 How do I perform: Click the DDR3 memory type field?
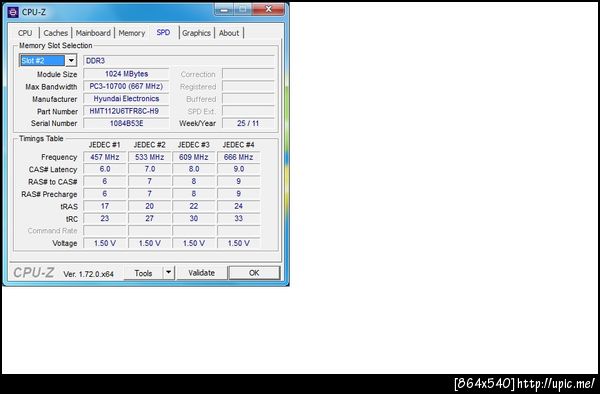[179, 60]
